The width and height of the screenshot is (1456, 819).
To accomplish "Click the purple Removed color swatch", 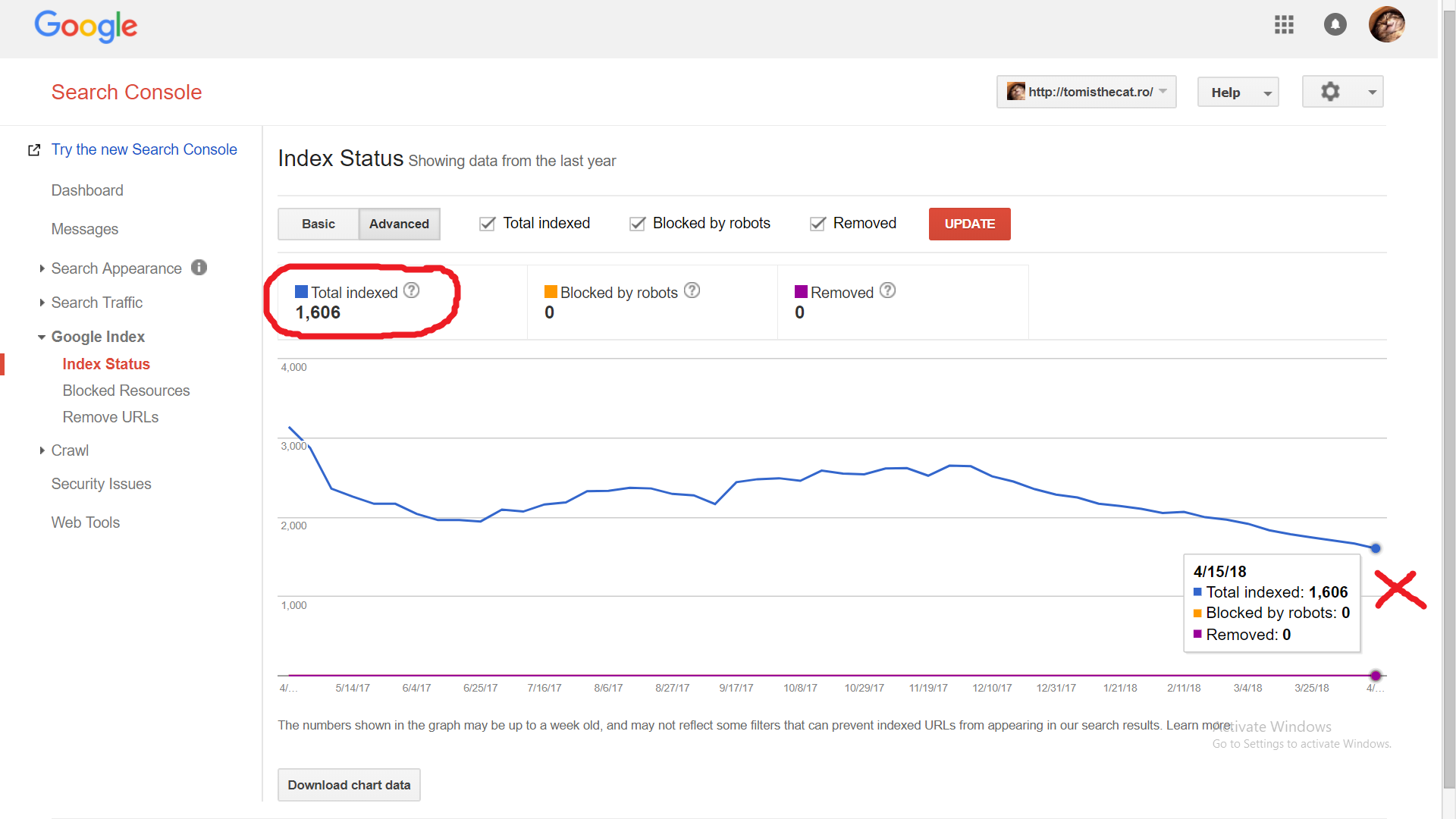I will coord(801,292).
